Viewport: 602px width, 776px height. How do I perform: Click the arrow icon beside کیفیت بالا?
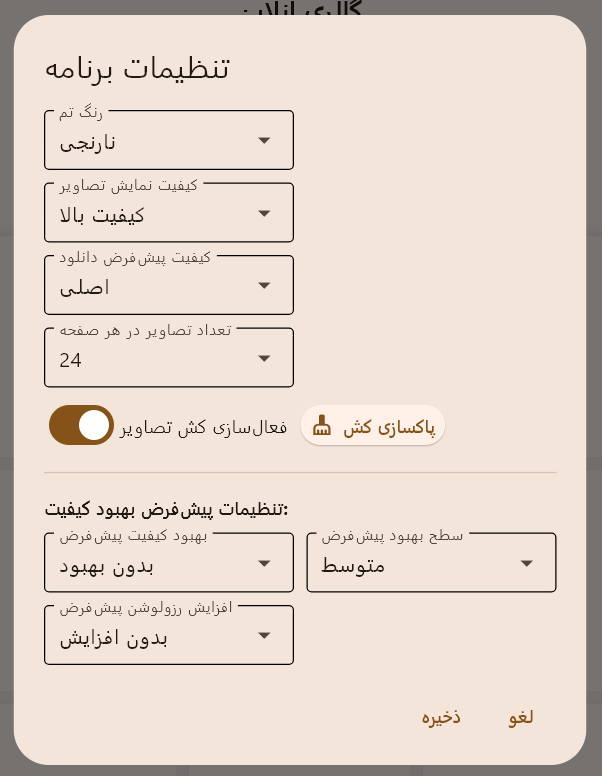click(x=264, y=213)
